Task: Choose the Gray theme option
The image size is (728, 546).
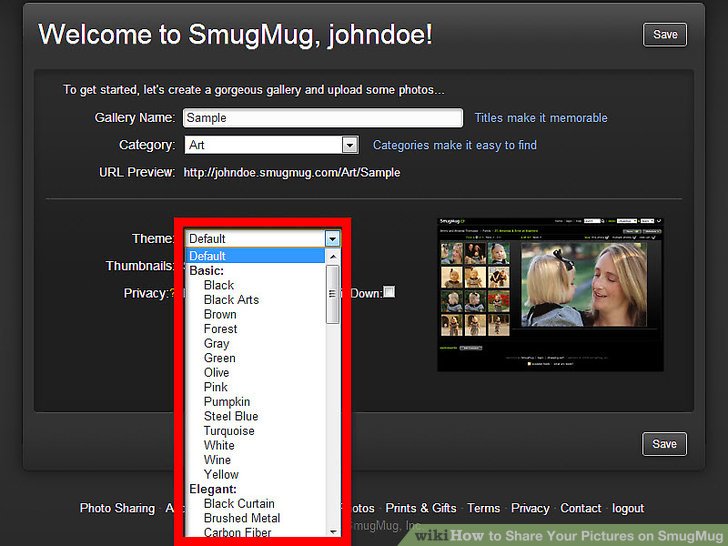Action: (x=216, y=344)
